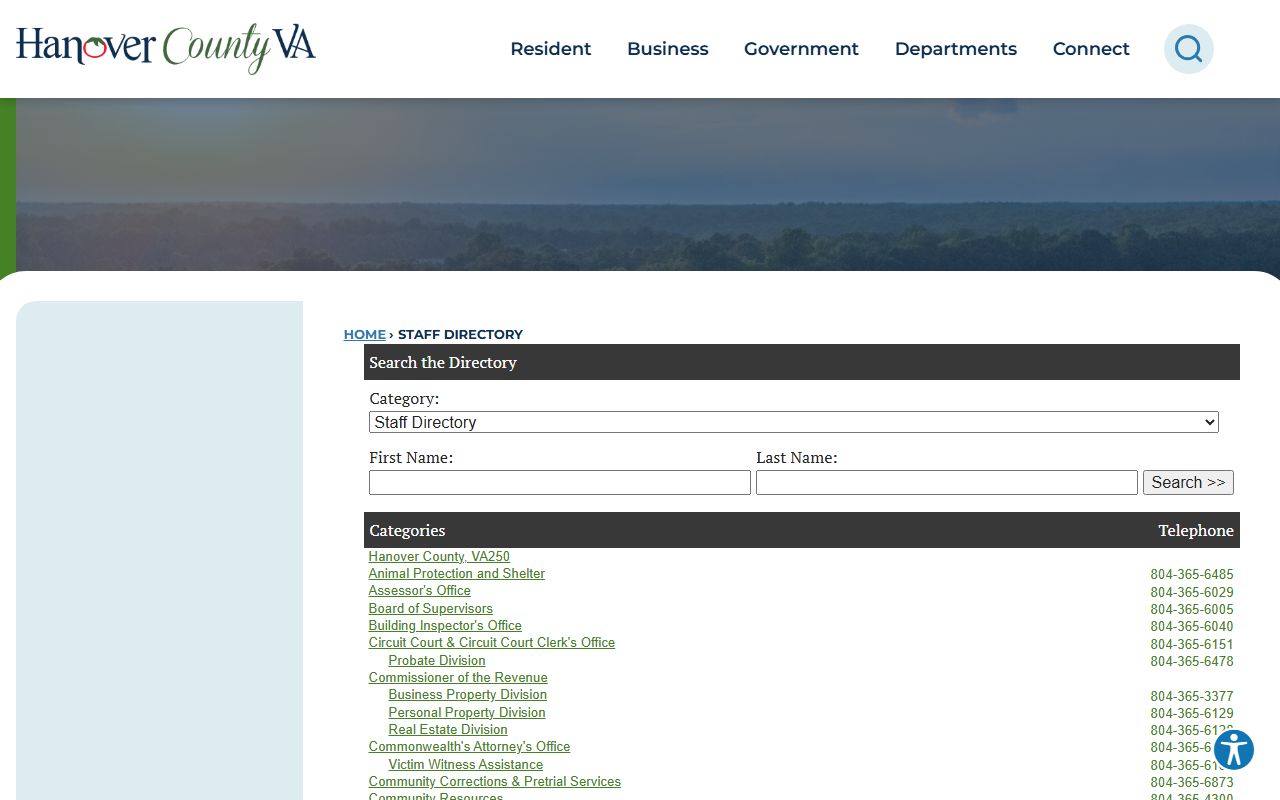Open Community Corrections & Pretrial Services link
Viewport: 1280px width, 800px height.
pos(495,781)
